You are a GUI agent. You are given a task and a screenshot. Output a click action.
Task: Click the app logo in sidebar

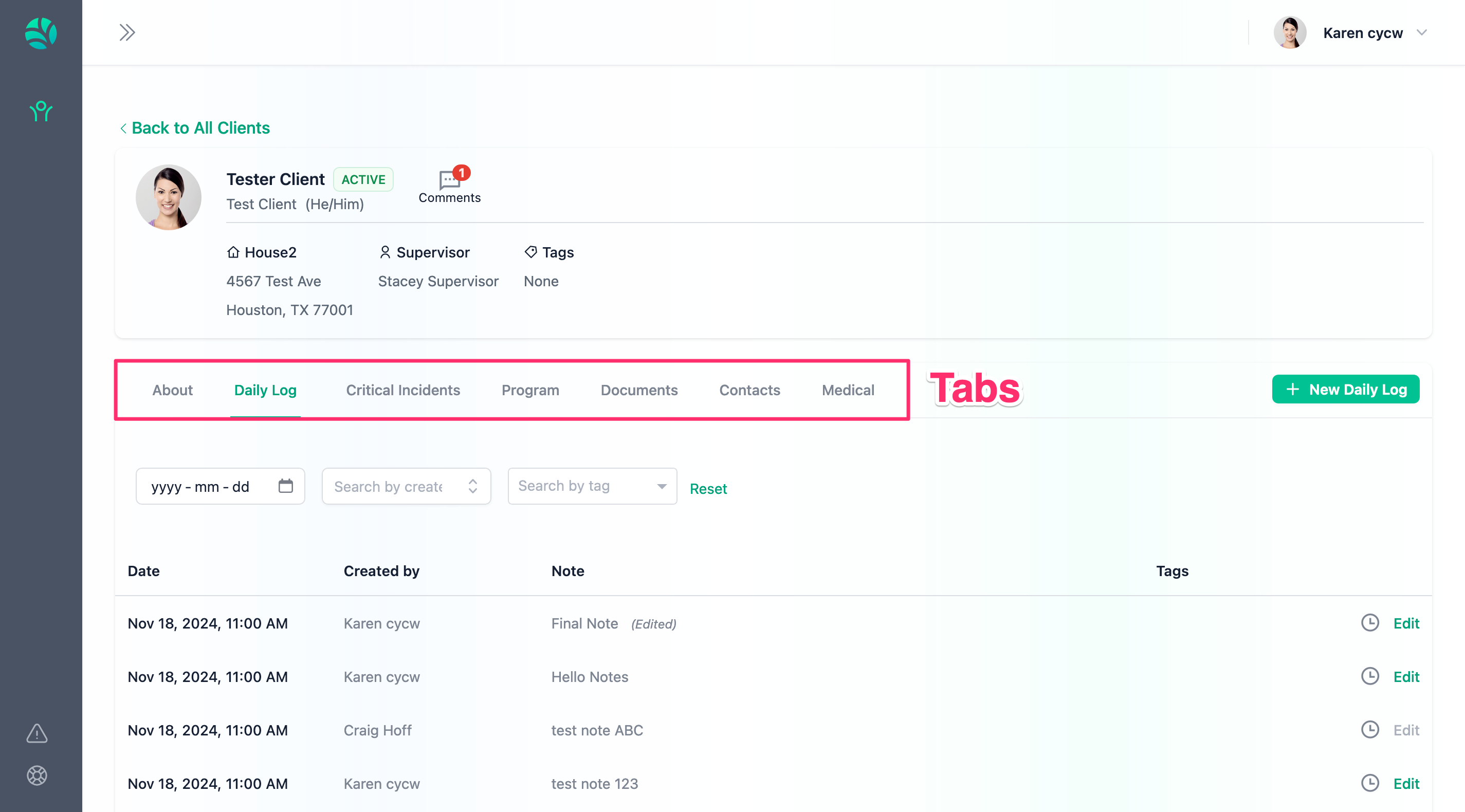[41, 33]
